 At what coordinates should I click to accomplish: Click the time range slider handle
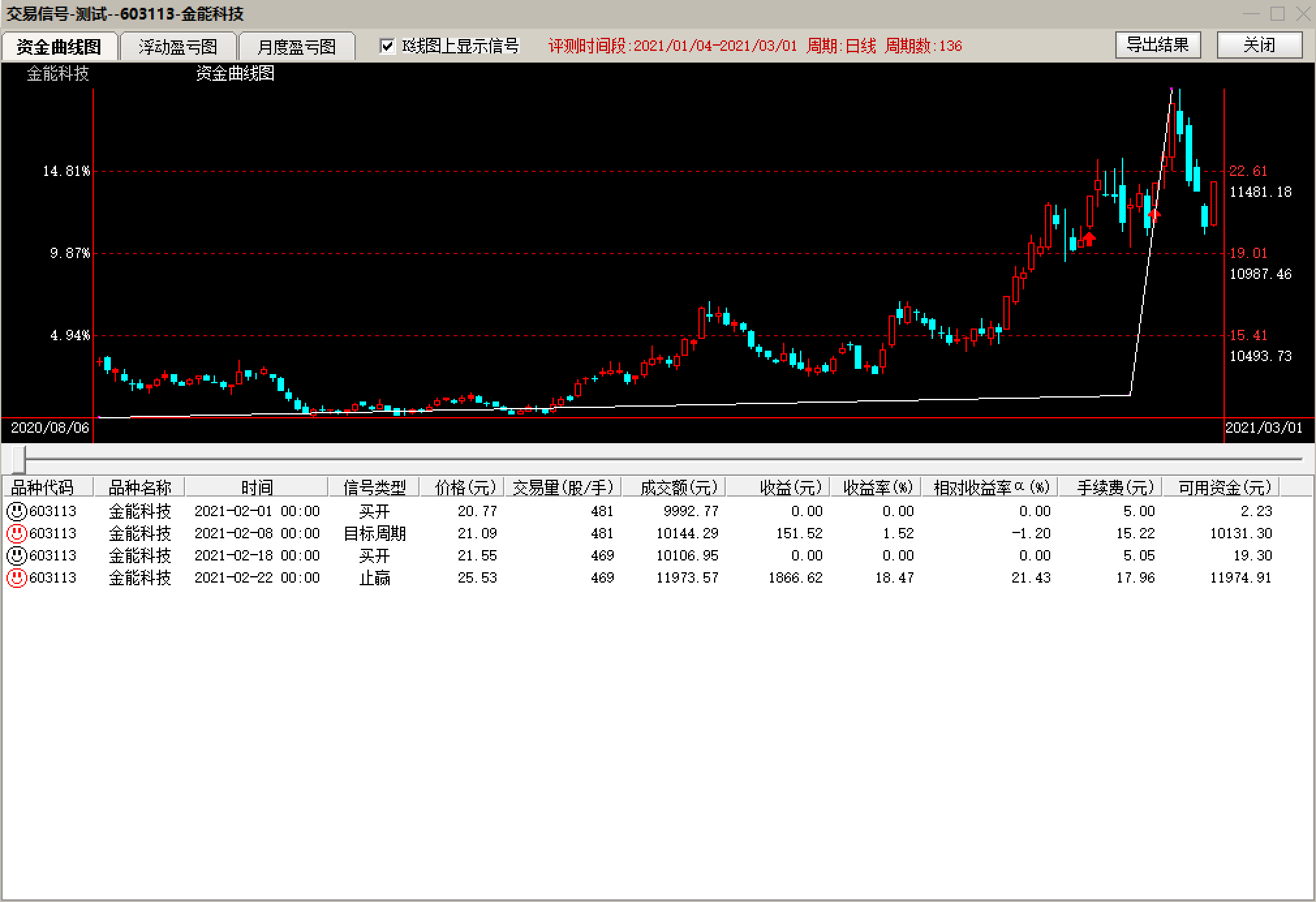point(19,459)
